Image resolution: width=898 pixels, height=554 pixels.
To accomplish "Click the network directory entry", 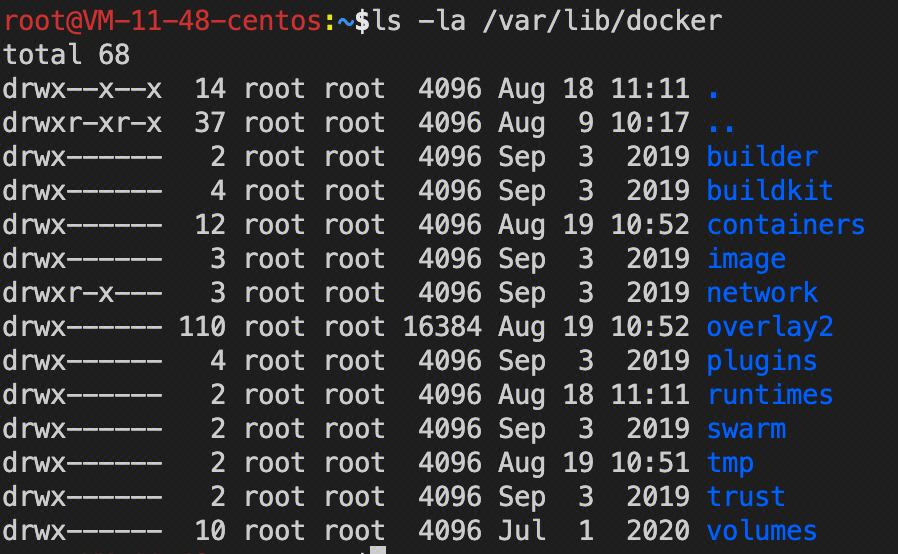I will pos(762,293).
